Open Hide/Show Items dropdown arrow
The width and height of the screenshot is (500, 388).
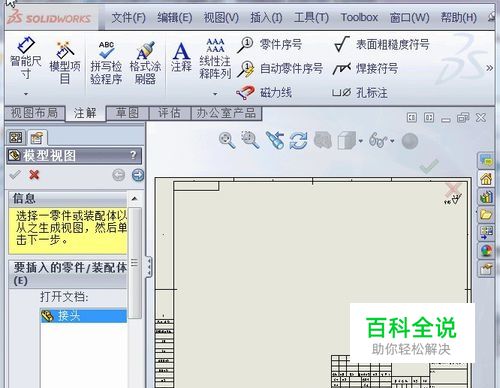point(392,141)
